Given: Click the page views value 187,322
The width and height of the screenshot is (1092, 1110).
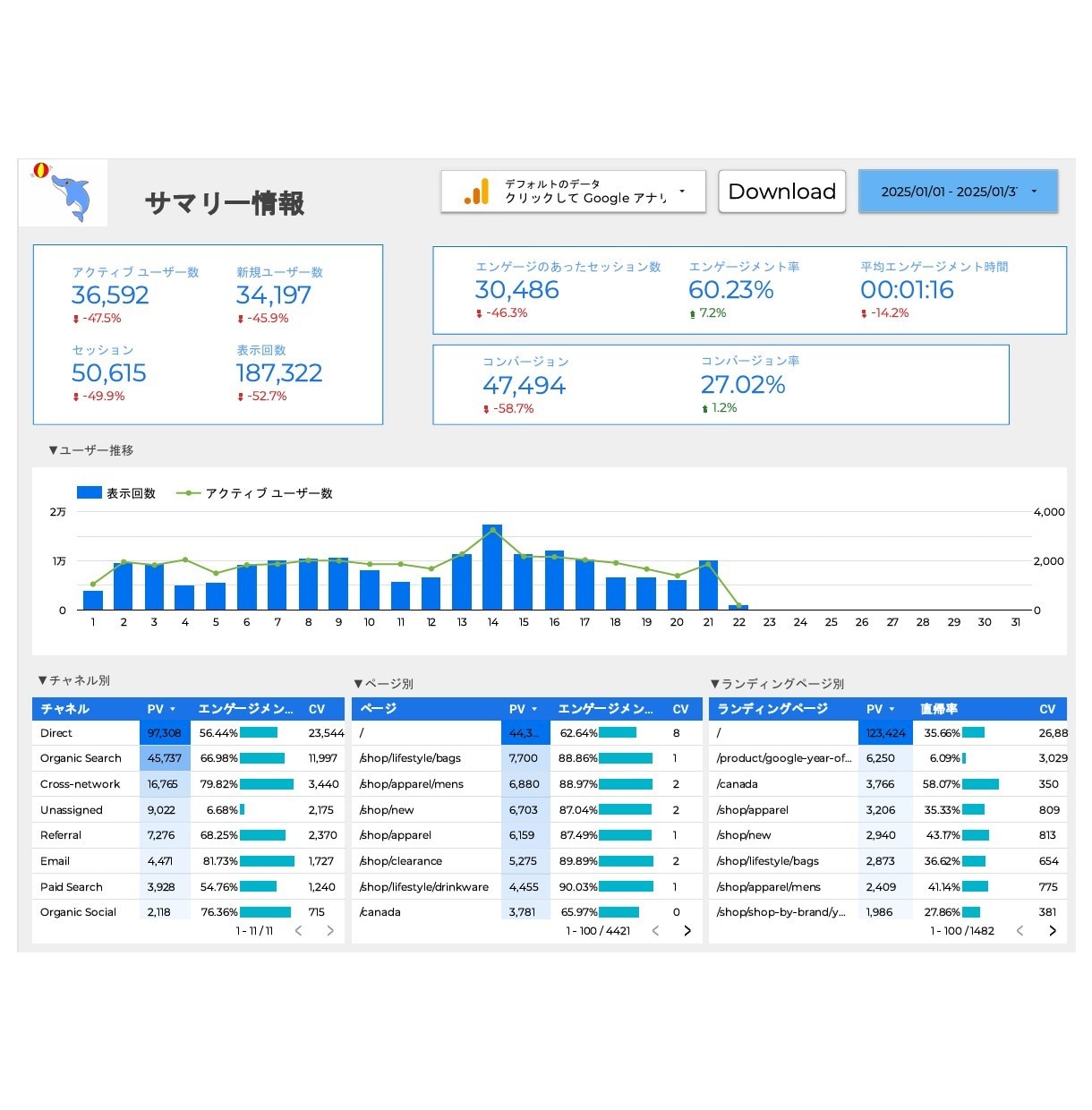Looking at the screenshot, I should point(279,373).
